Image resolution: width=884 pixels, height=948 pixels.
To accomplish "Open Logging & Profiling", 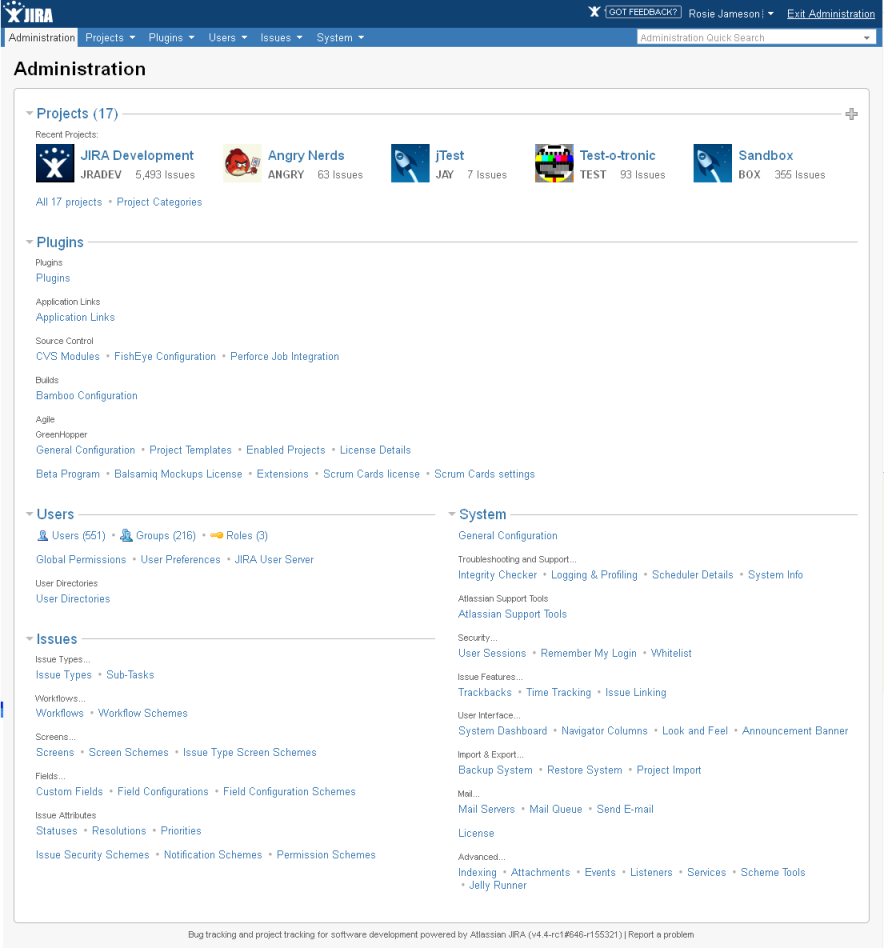I will (594, 574).
